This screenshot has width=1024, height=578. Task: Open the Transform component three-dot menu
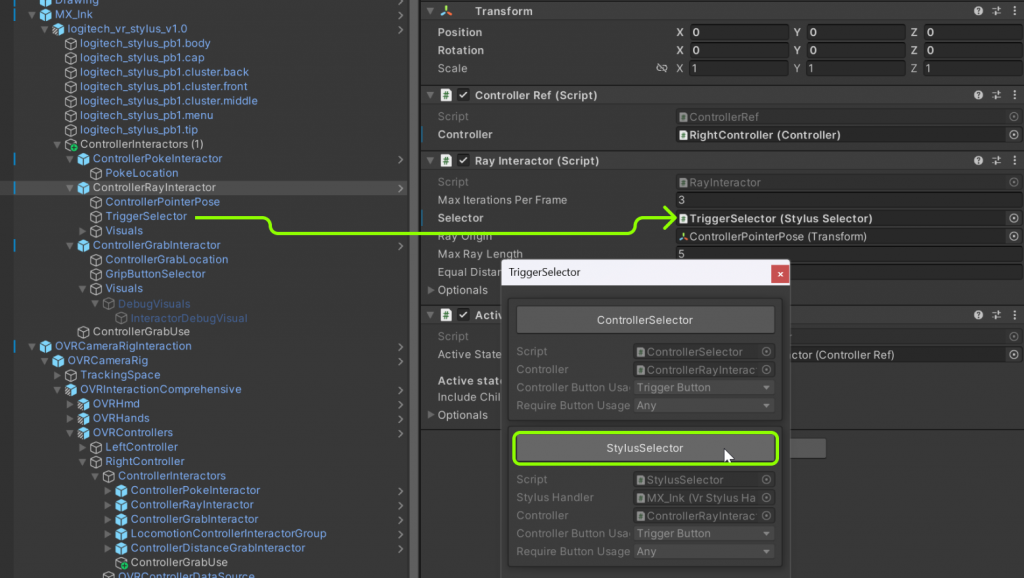[x=1014, y=11]
